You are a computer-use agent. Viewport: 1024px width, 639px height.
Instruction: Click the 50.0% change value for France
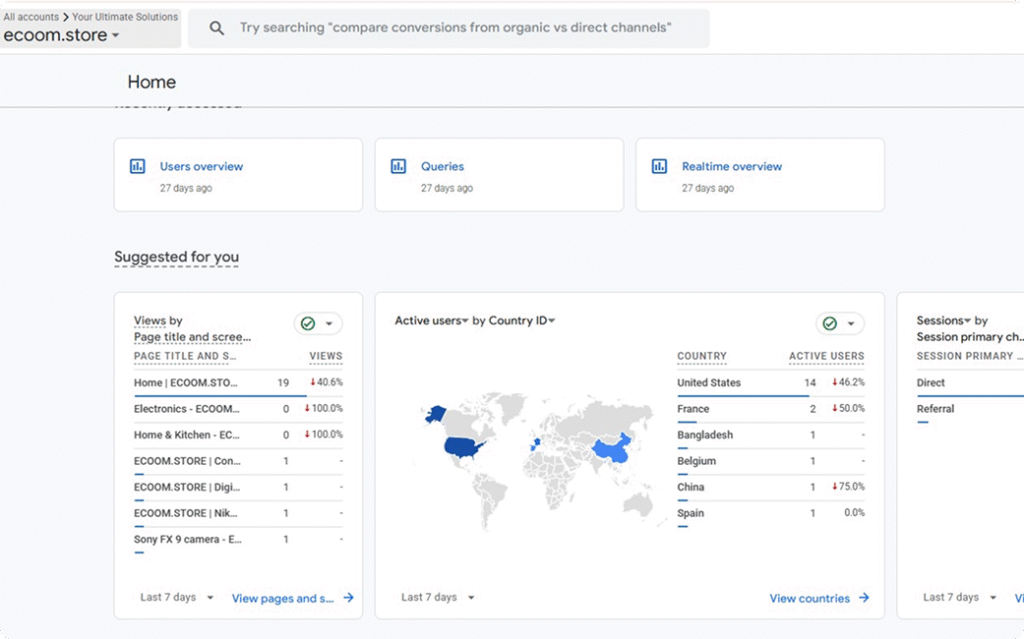(x=848, y=408)
